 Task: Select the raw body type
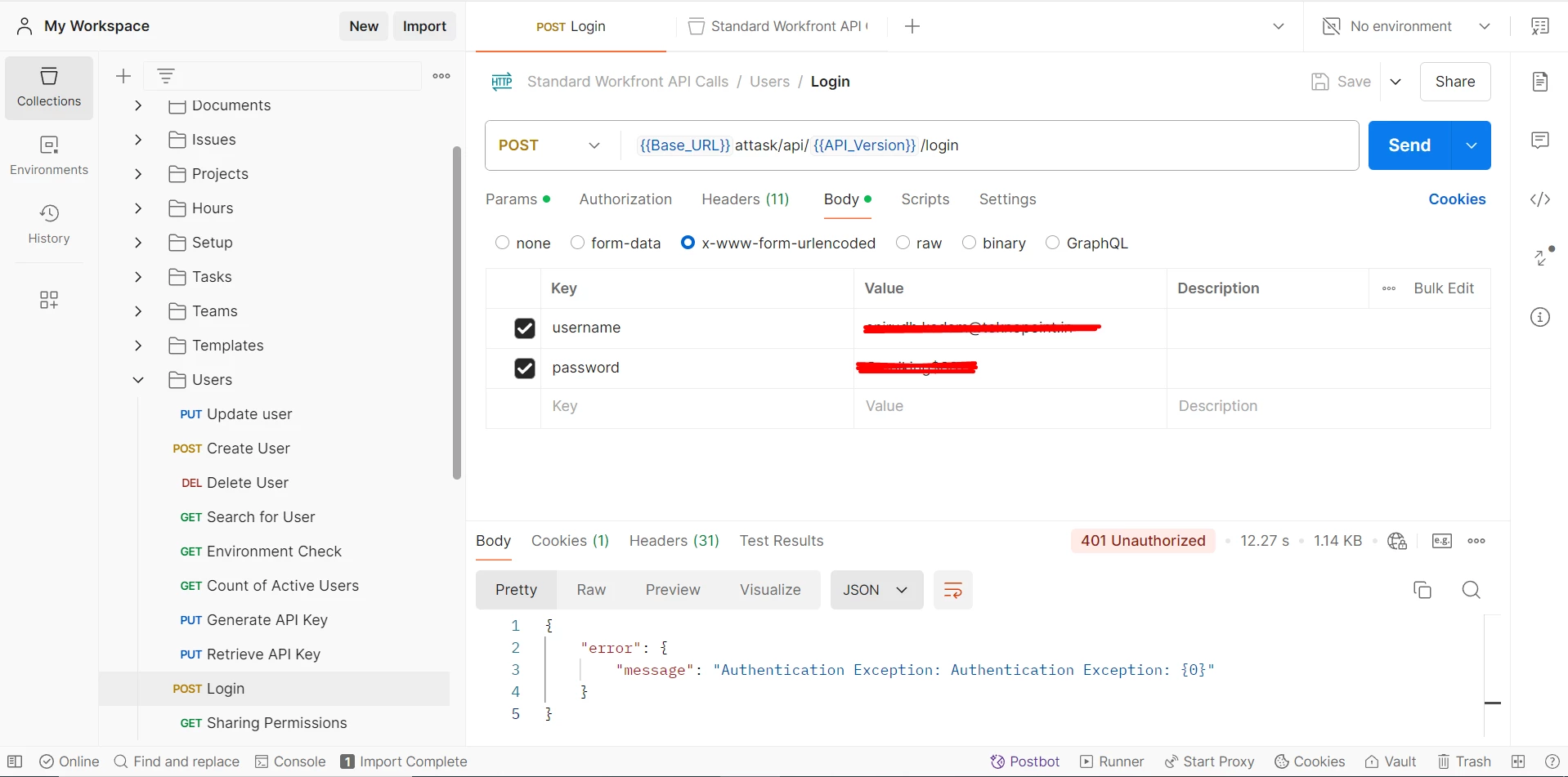coord(903,243)
